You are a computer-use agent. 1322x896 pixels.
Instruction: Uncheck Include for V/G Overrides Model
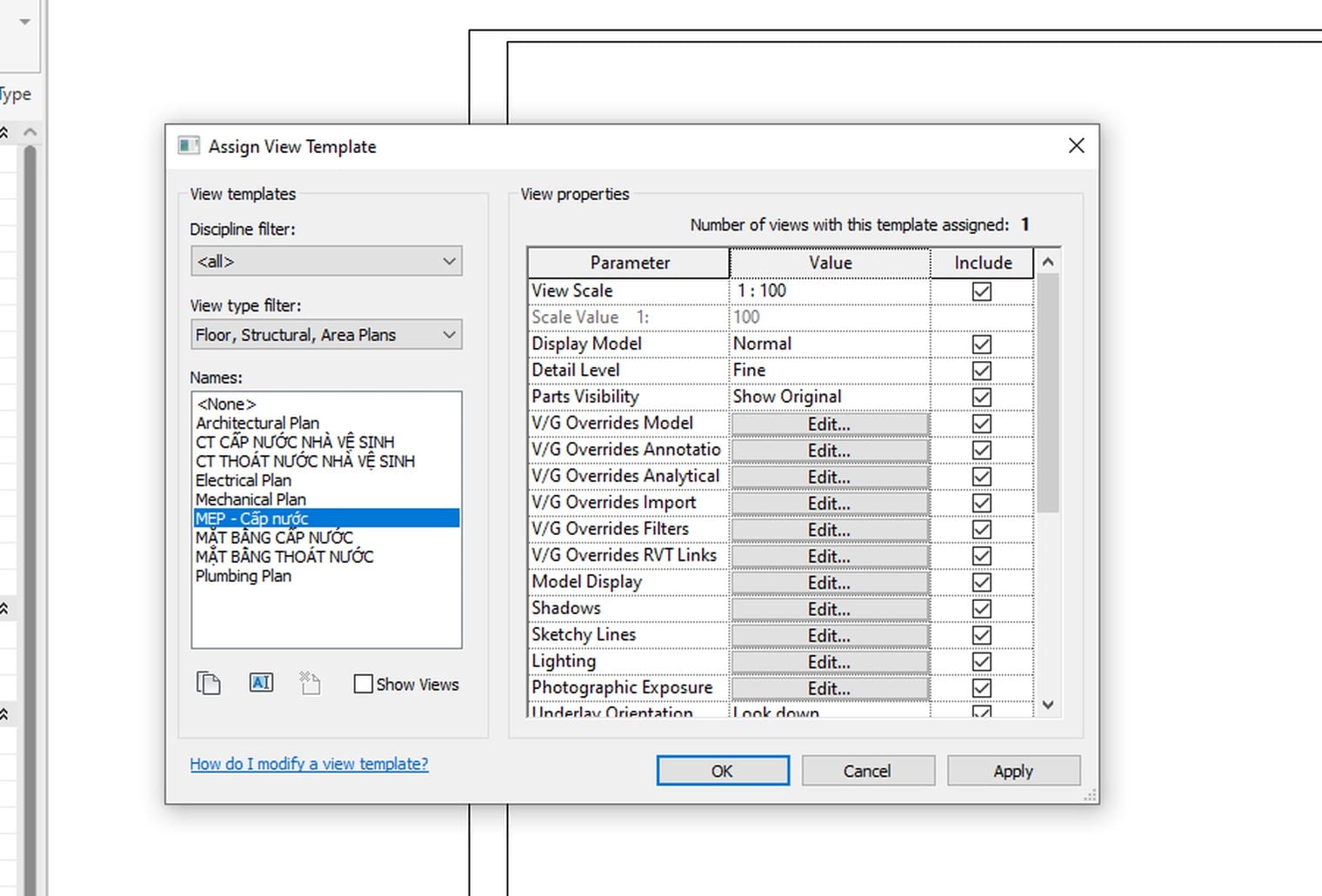coord(982,424)
